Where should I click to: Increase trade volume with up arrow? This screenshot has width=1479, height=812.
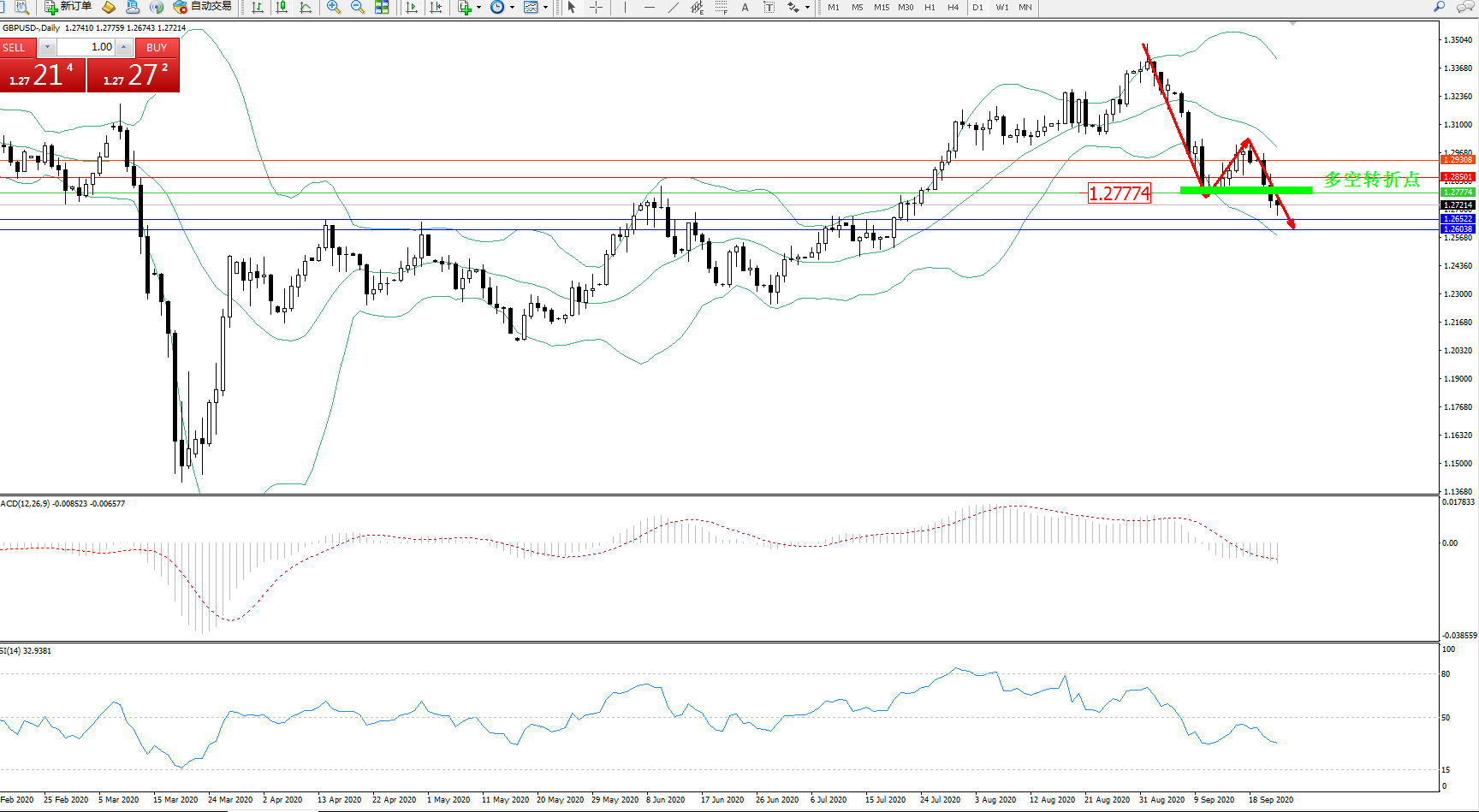click(124, 47)
